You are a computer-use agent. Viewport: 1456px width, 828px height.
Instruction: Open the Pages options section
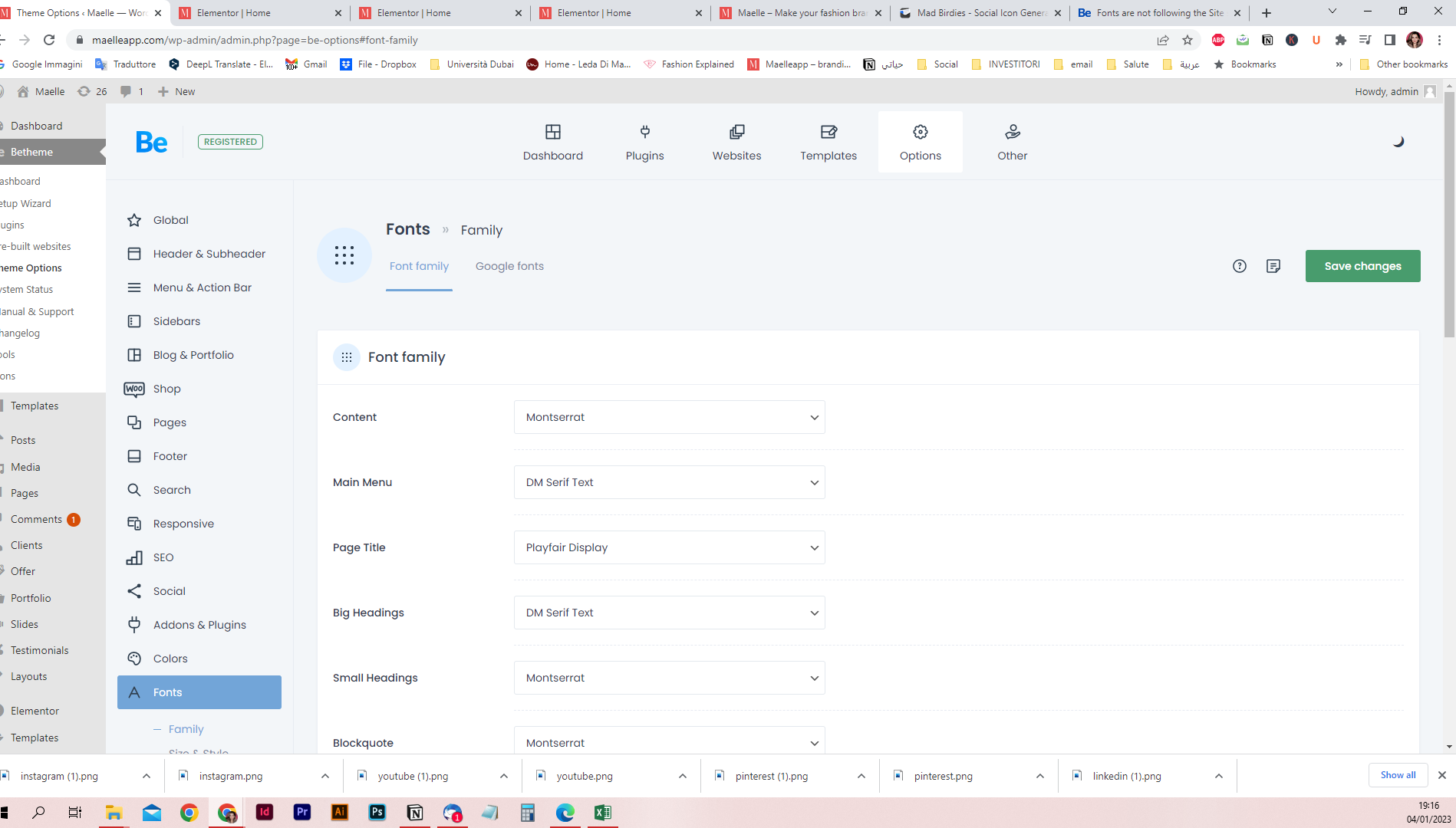(199, 422)
